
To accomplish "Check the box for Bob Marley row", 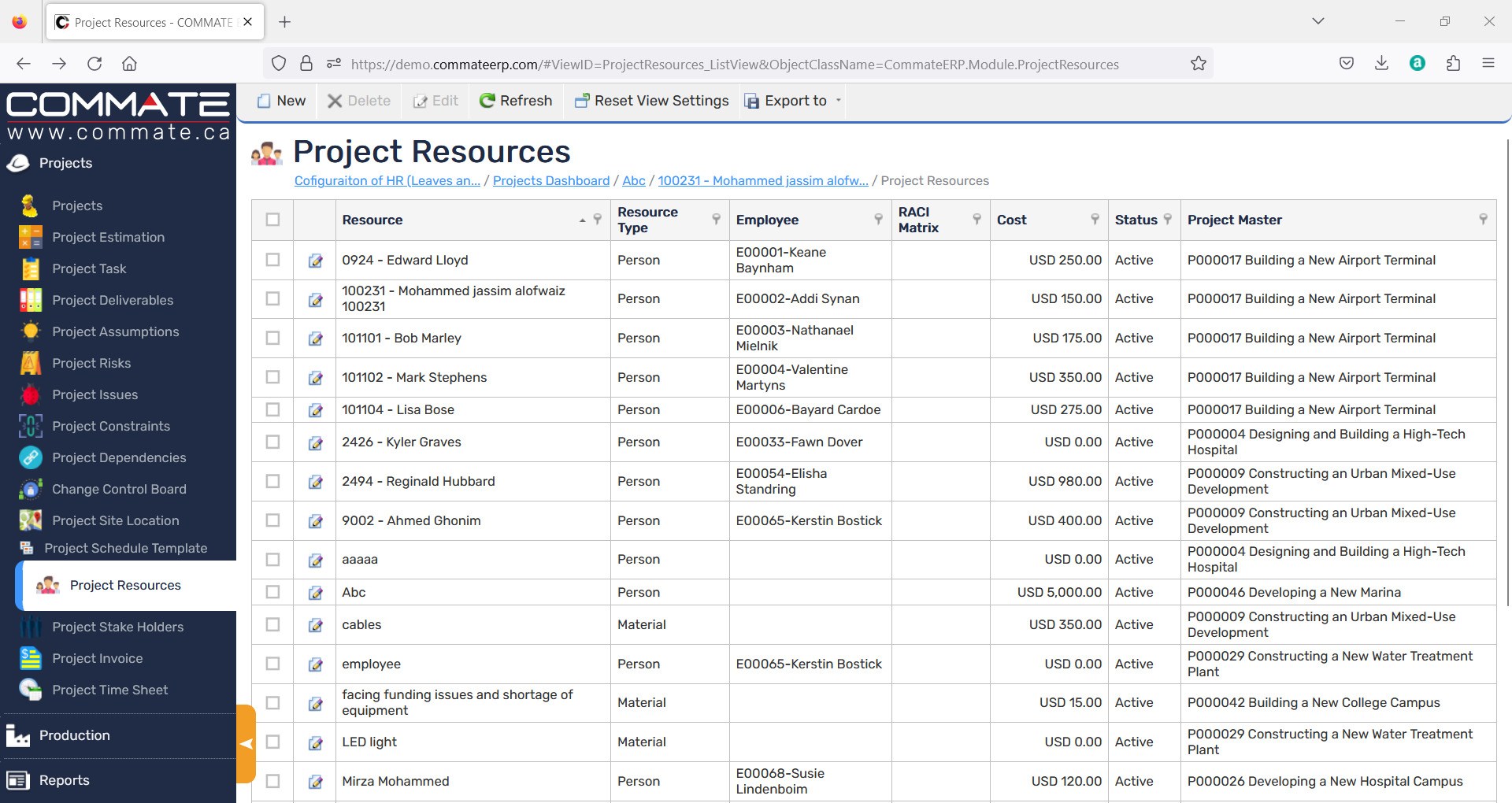I will (x=272, y=338).
